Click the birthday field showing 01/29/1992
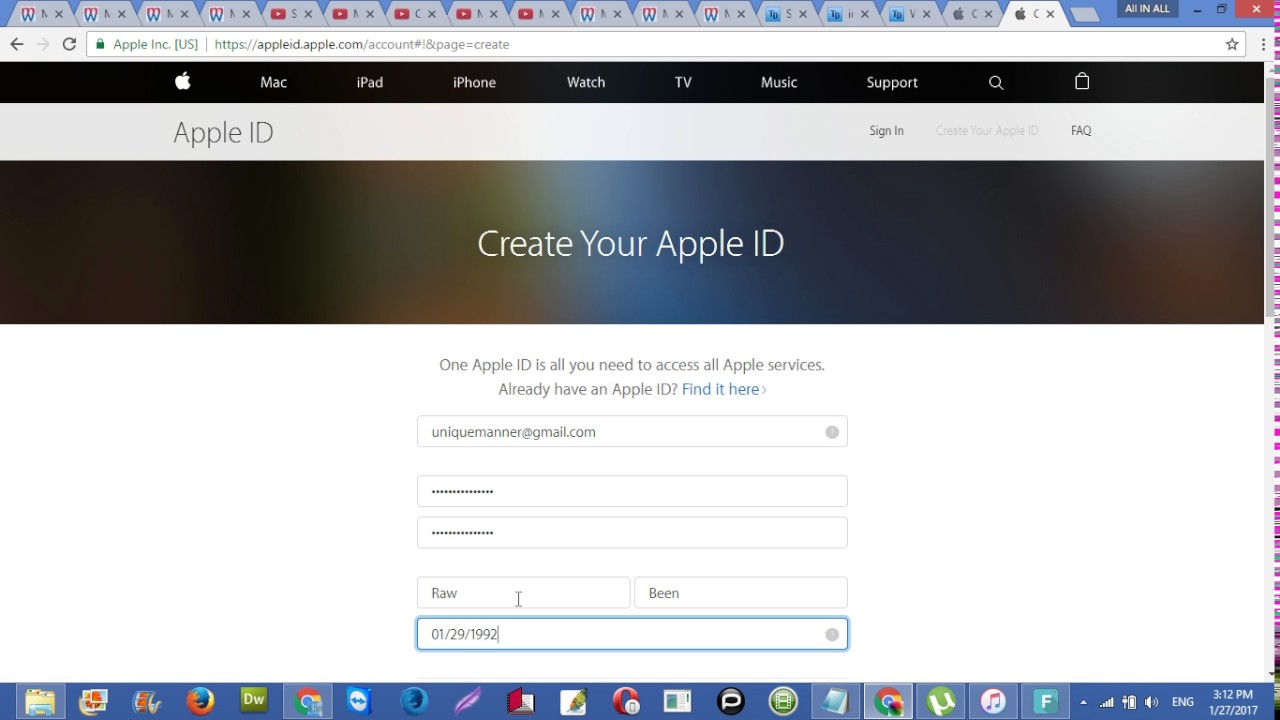 [632, 634]
